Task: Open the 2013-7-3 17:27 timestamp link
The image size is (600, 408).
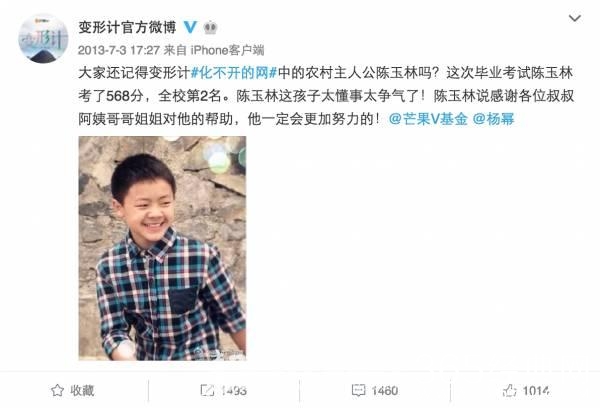Action: pyautogui.click(x=119, y=50)
